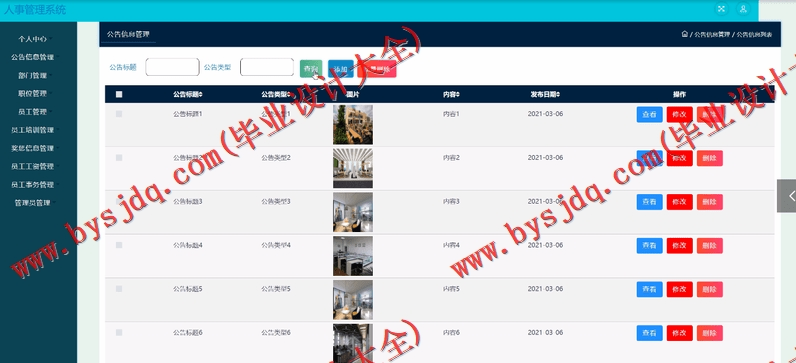
Task: Click the 公告标题4 title cell
Action: click(x=188, y=245)
